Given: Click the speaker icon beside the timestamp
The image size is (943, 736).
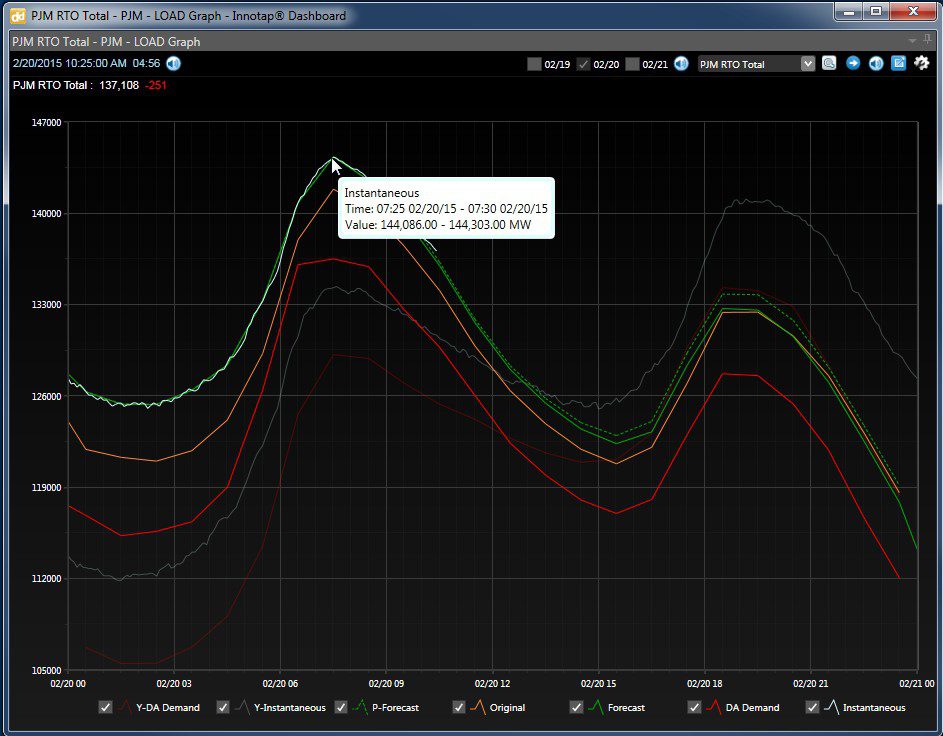Looking at the screenshot, I should pos(173,63).
